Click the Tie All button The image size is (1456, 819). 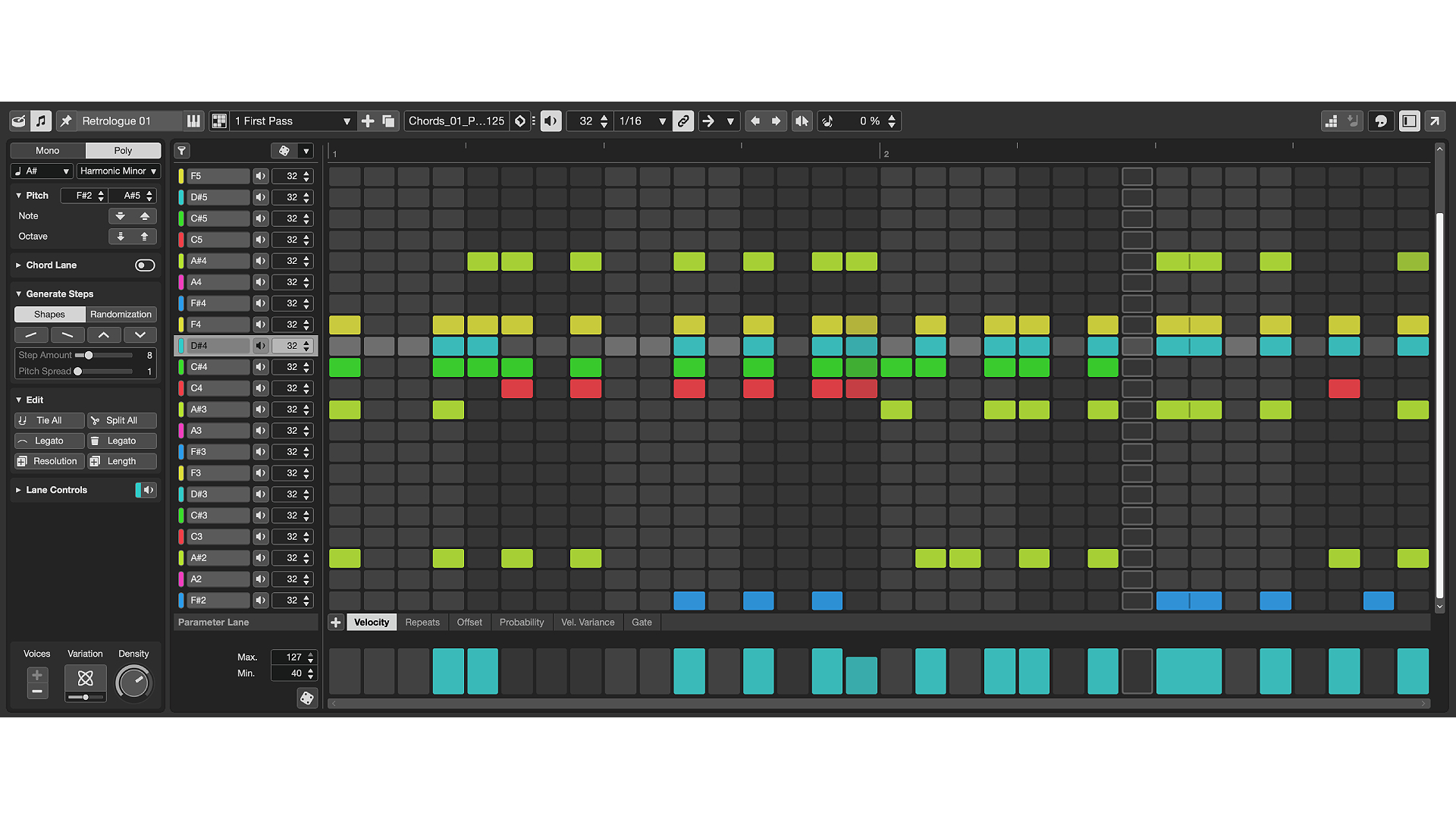point(49,420)
